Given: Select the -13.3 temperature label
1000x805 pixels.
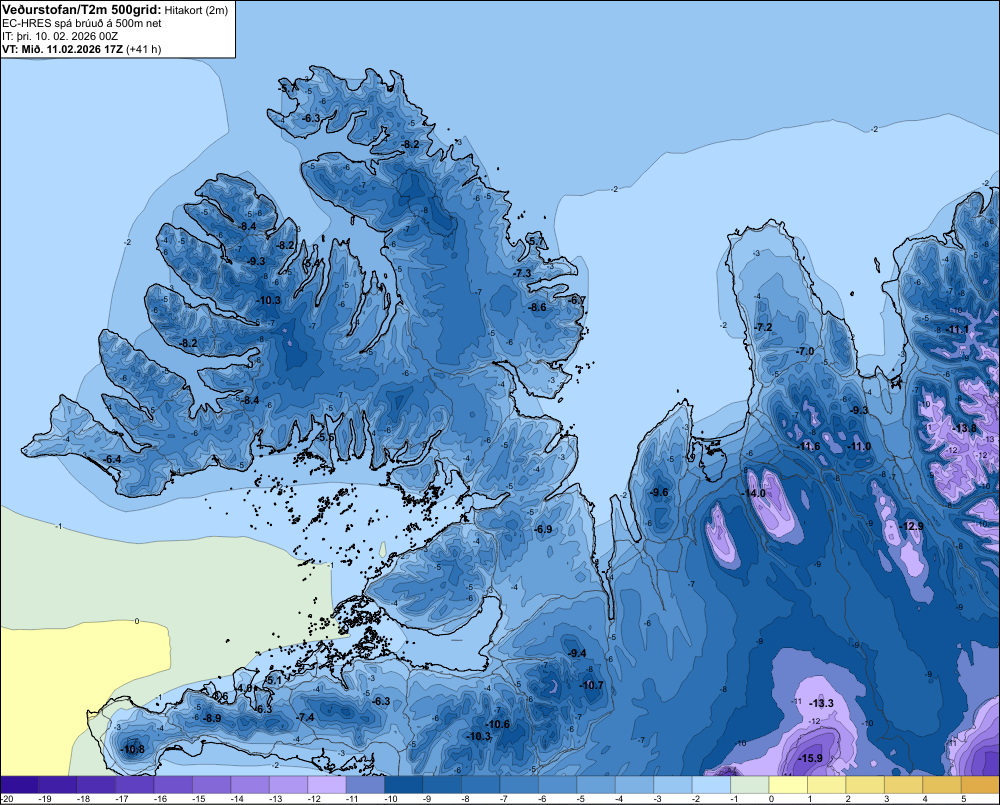Looking at the screenshot, I should [x=821, y=703].
